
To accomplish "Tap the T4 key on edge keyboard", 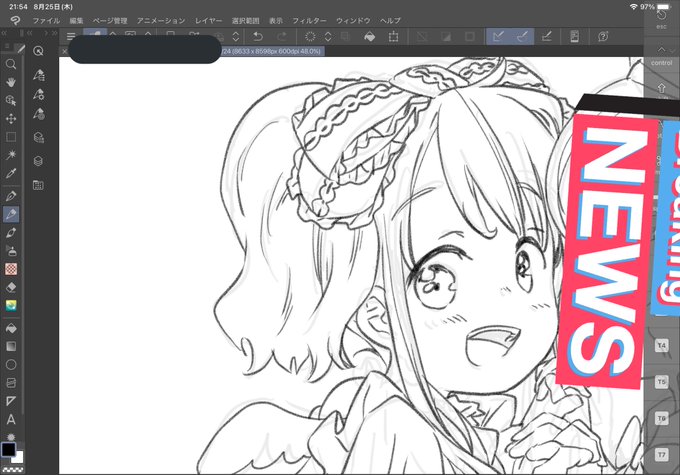I will [x=661, y=345].
